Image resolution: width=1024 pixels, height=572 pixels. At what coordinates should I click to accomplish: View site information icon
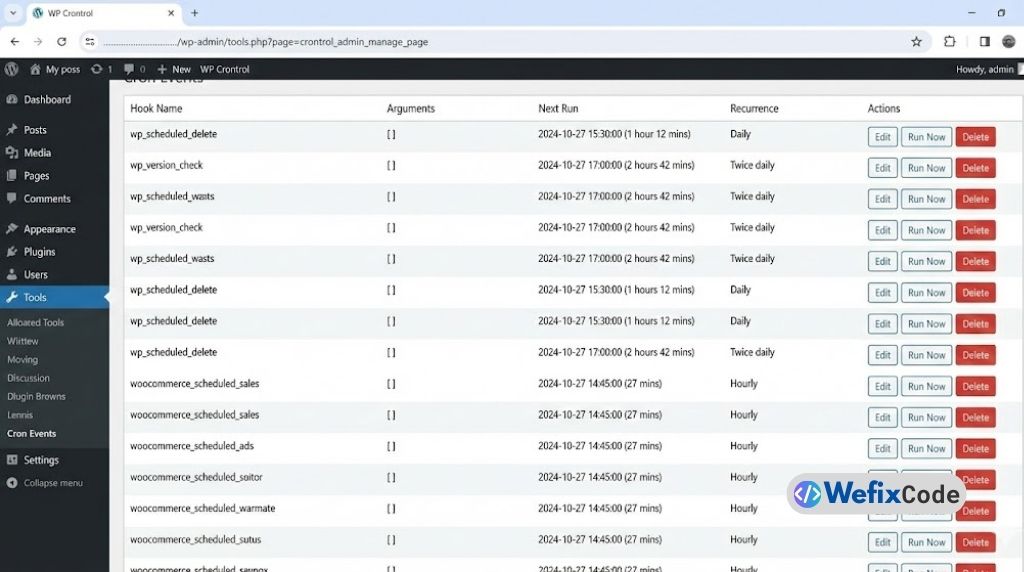click(90, 42)
